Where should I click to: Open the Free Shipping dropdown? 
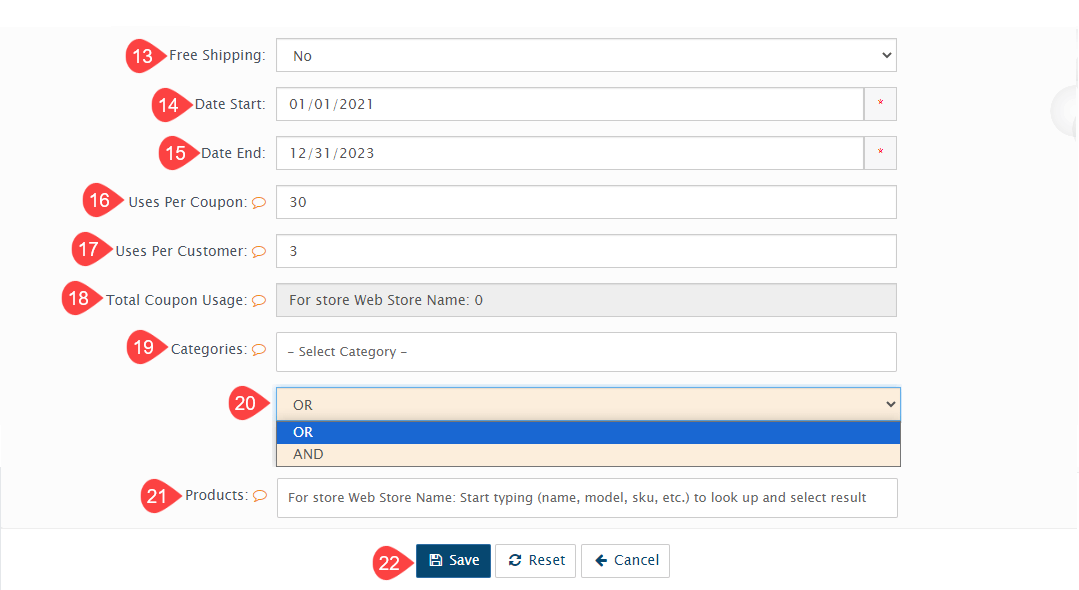click(586, 56)
